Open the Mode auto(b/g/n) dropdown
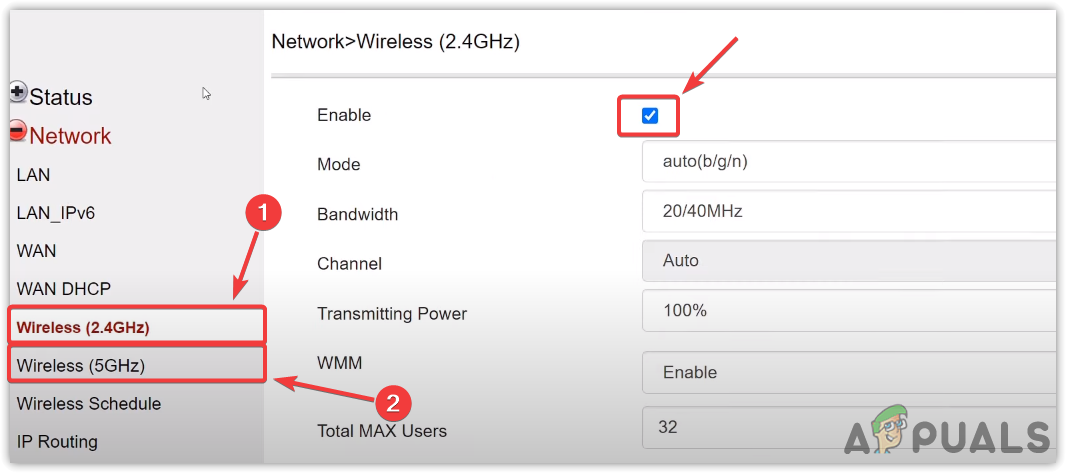Image resolution: width=1066 pixels, height=473 pixels. pyautogui.click(x=850, y=161)
